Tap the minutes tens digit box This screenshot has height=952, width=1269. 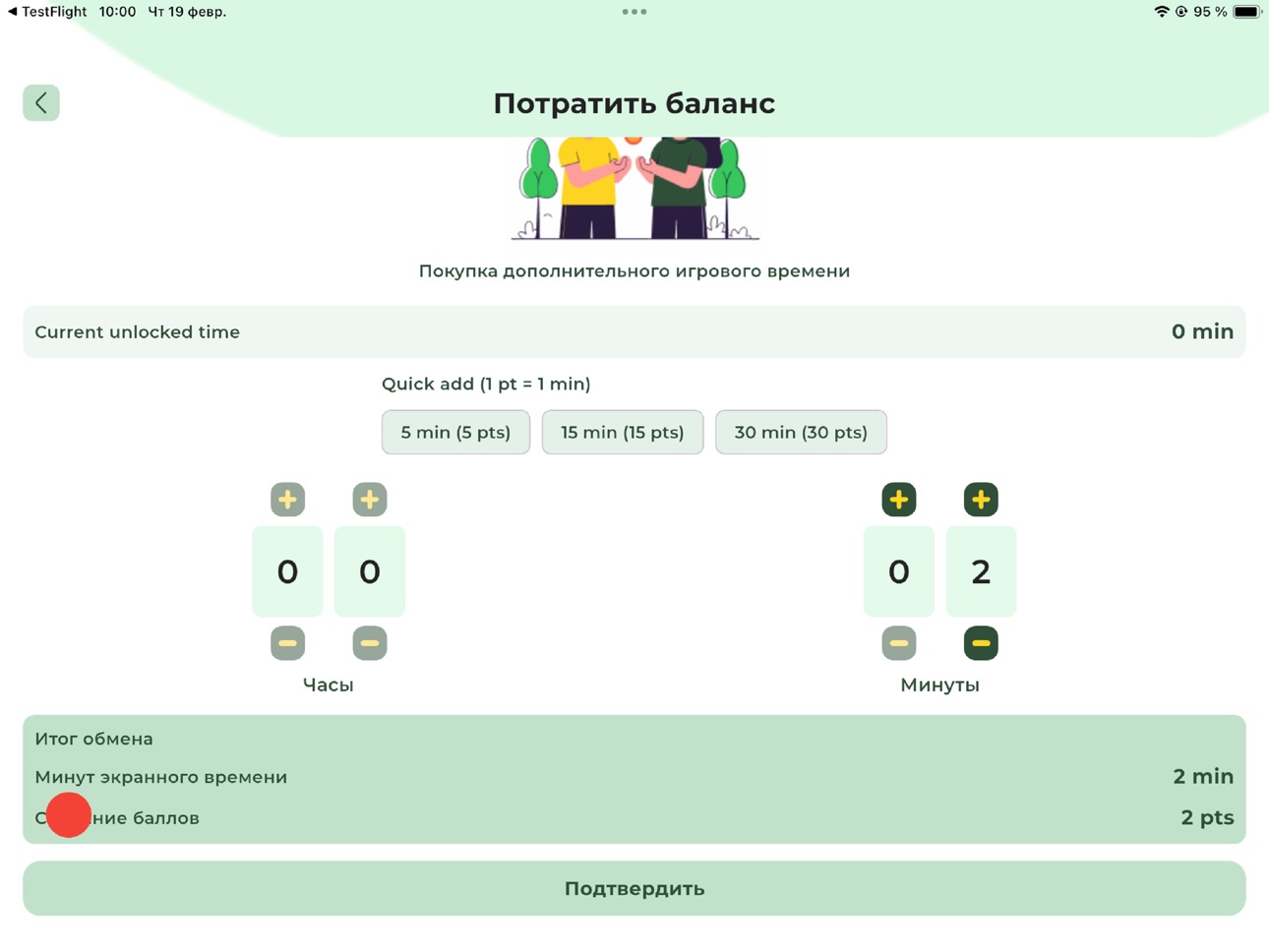899,571
